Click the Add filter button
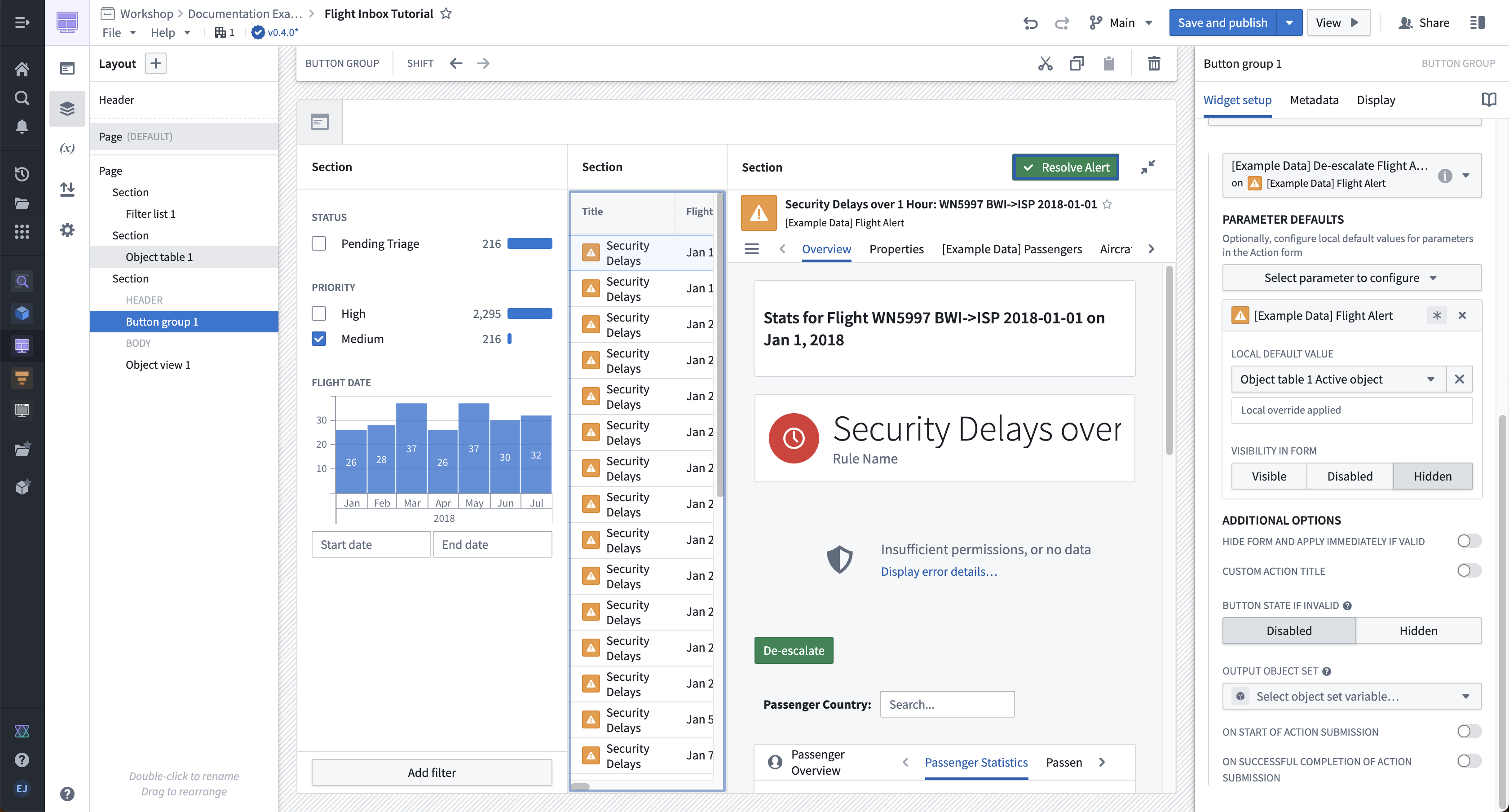1509x812 pixels. [x=431, y=773]
